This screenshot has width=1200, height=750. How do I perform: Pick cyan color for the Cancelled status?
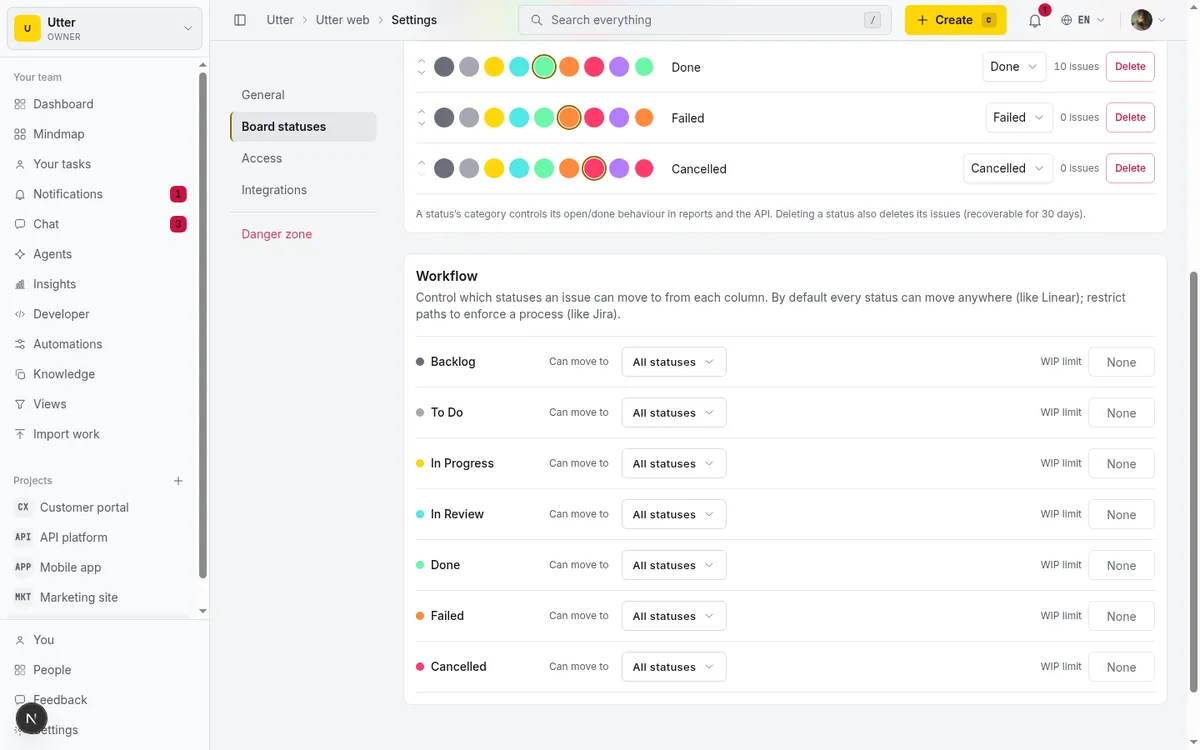519,169
